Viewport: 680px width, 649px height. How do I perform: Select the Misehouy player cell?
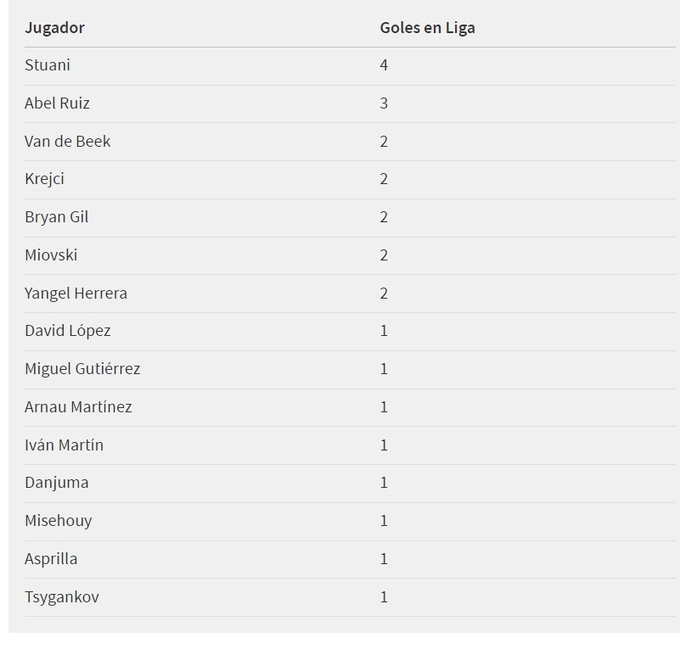pos(58,520)
